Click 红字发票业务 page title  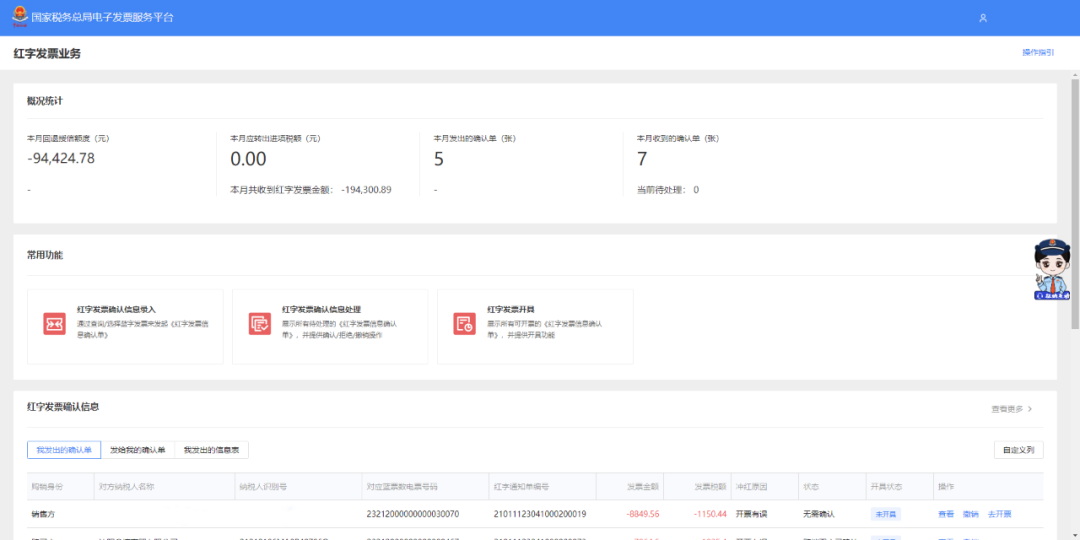point(48,53)
